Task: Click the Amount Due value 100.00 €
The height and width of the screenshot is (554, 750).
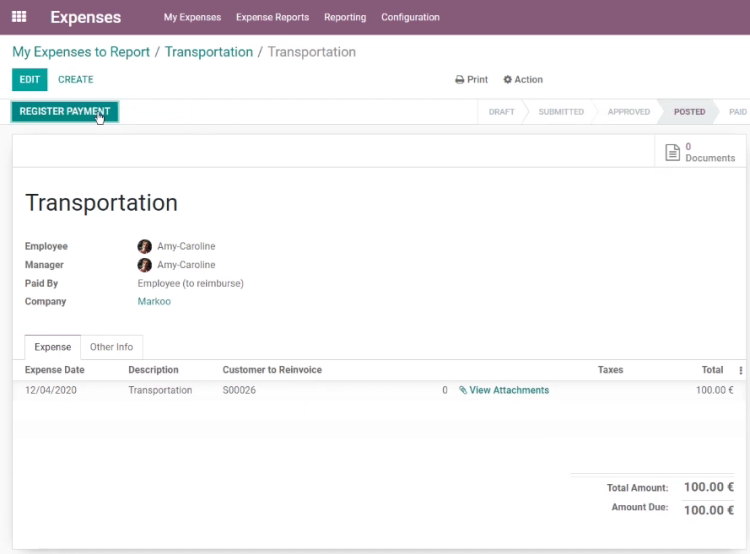Action: 709,510
